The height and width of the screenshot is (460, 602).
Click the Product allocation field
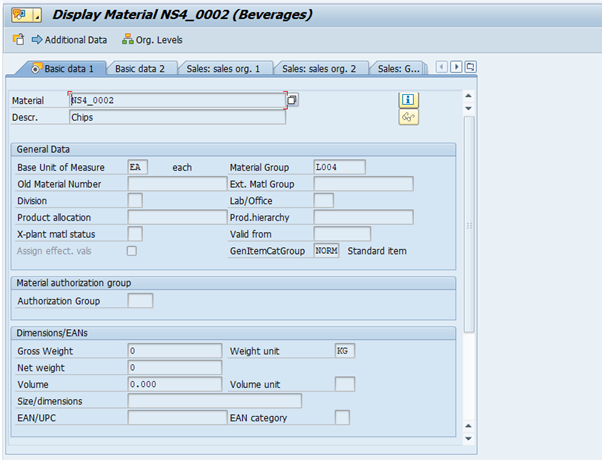(x=177, y=217)
